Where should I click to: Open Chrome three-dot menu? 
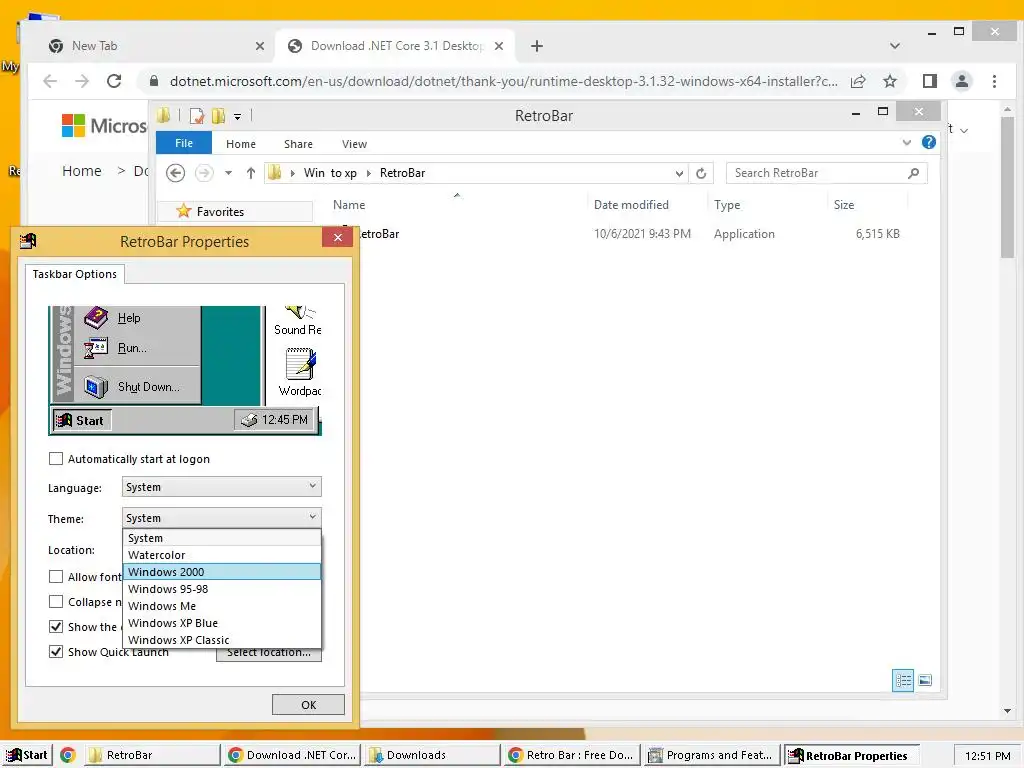click(x=994, y=81)
